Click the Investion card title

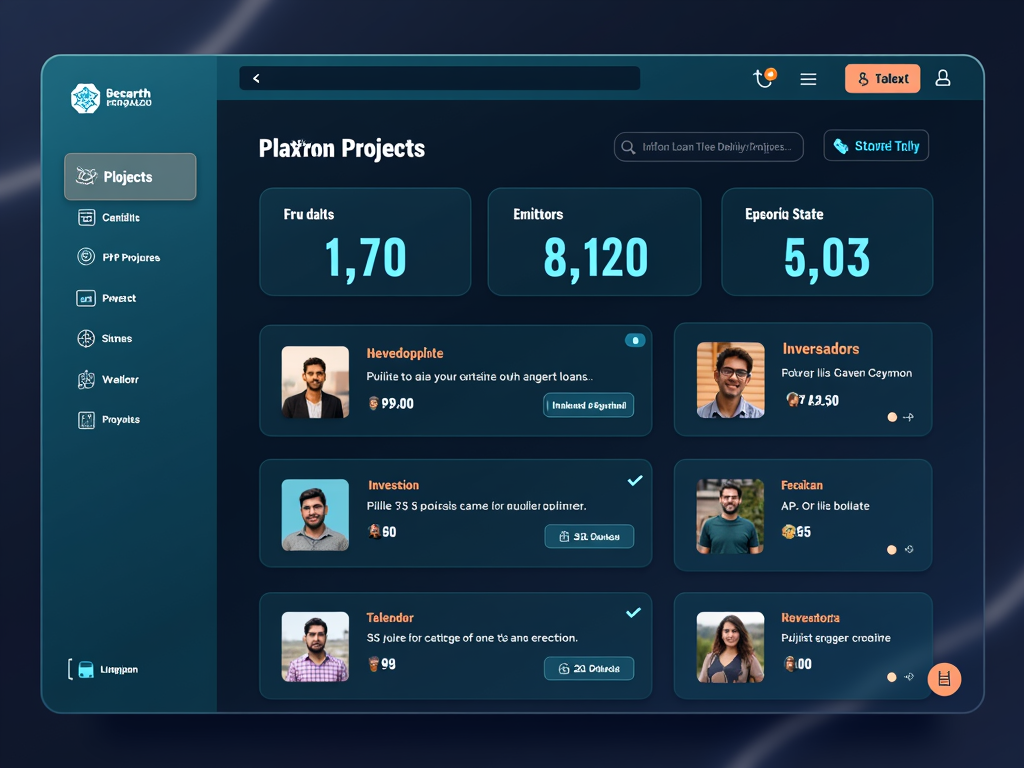click(x=393, y=485)
